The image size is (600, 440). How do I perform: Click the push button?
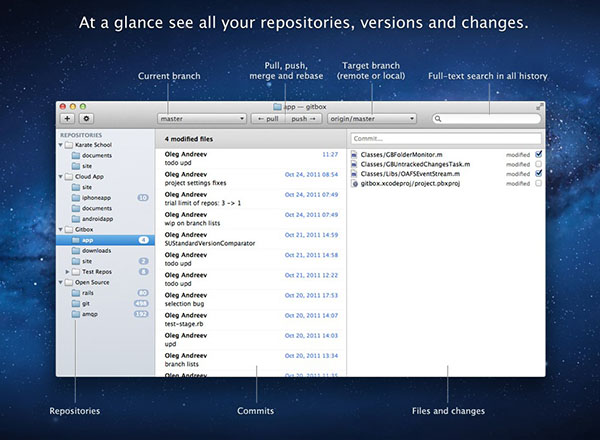[x=301, y=118]
